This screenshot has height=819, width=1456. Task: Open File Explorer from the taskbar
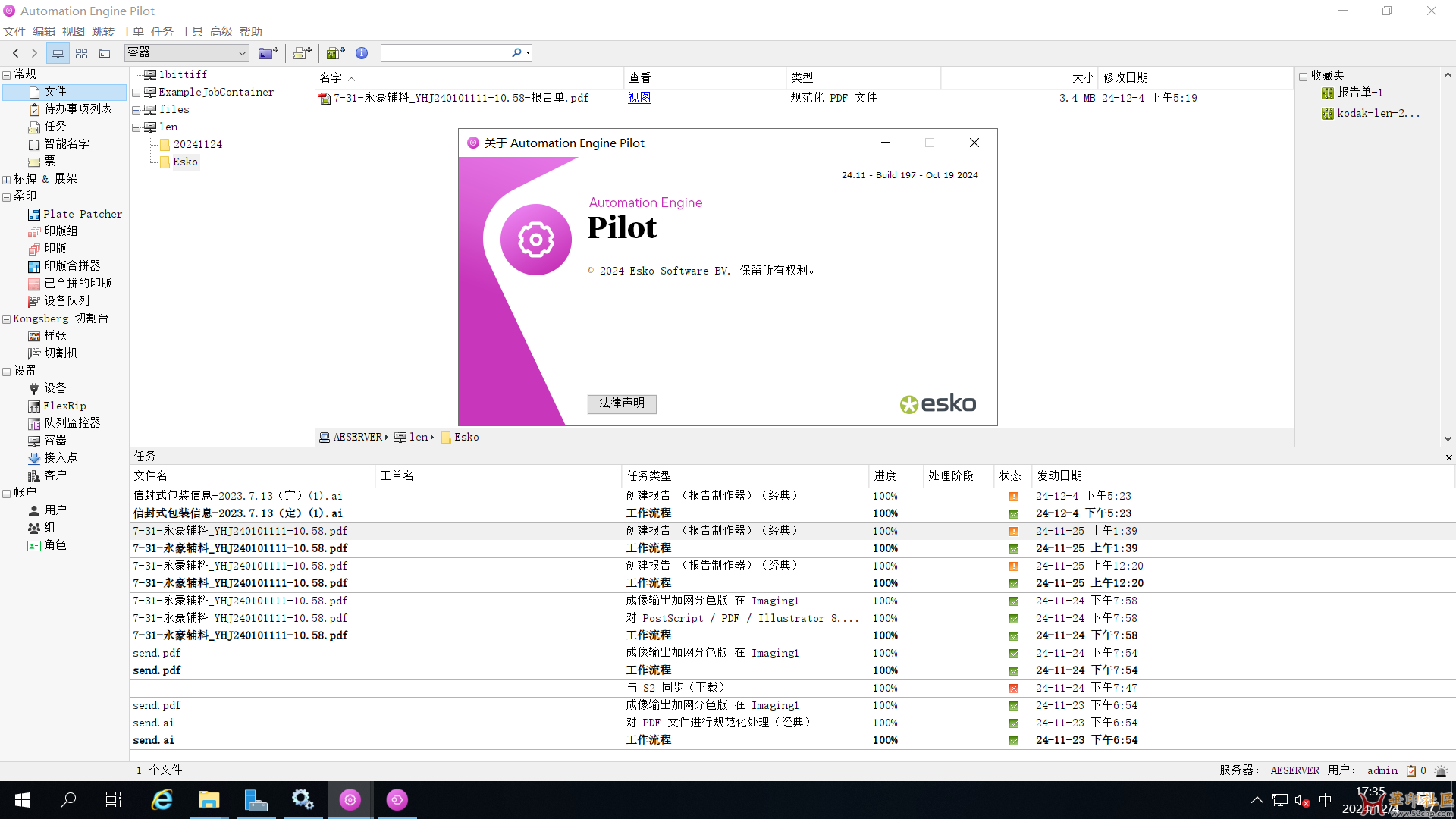tap(209, 800)
